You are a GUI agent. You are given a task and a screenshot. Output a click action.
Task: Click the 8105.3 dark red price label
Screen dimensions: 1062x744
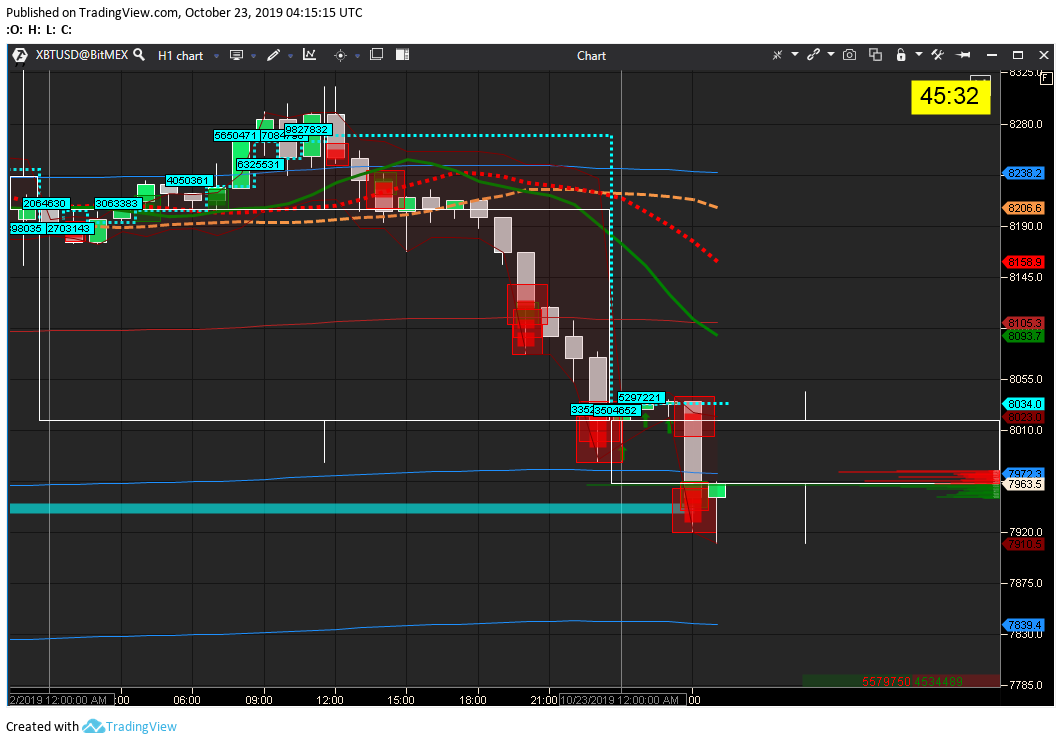[x=1023, y=323]
